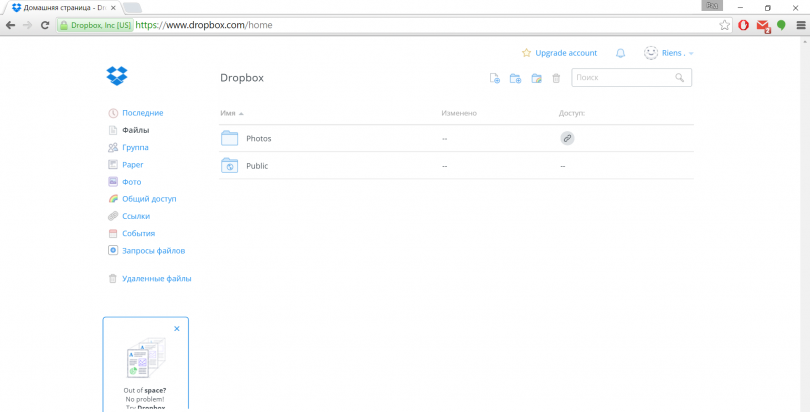Viewport: 810px width, 412px height.
Task: Click the new shared folder icon
Action: tap(536, 78)
